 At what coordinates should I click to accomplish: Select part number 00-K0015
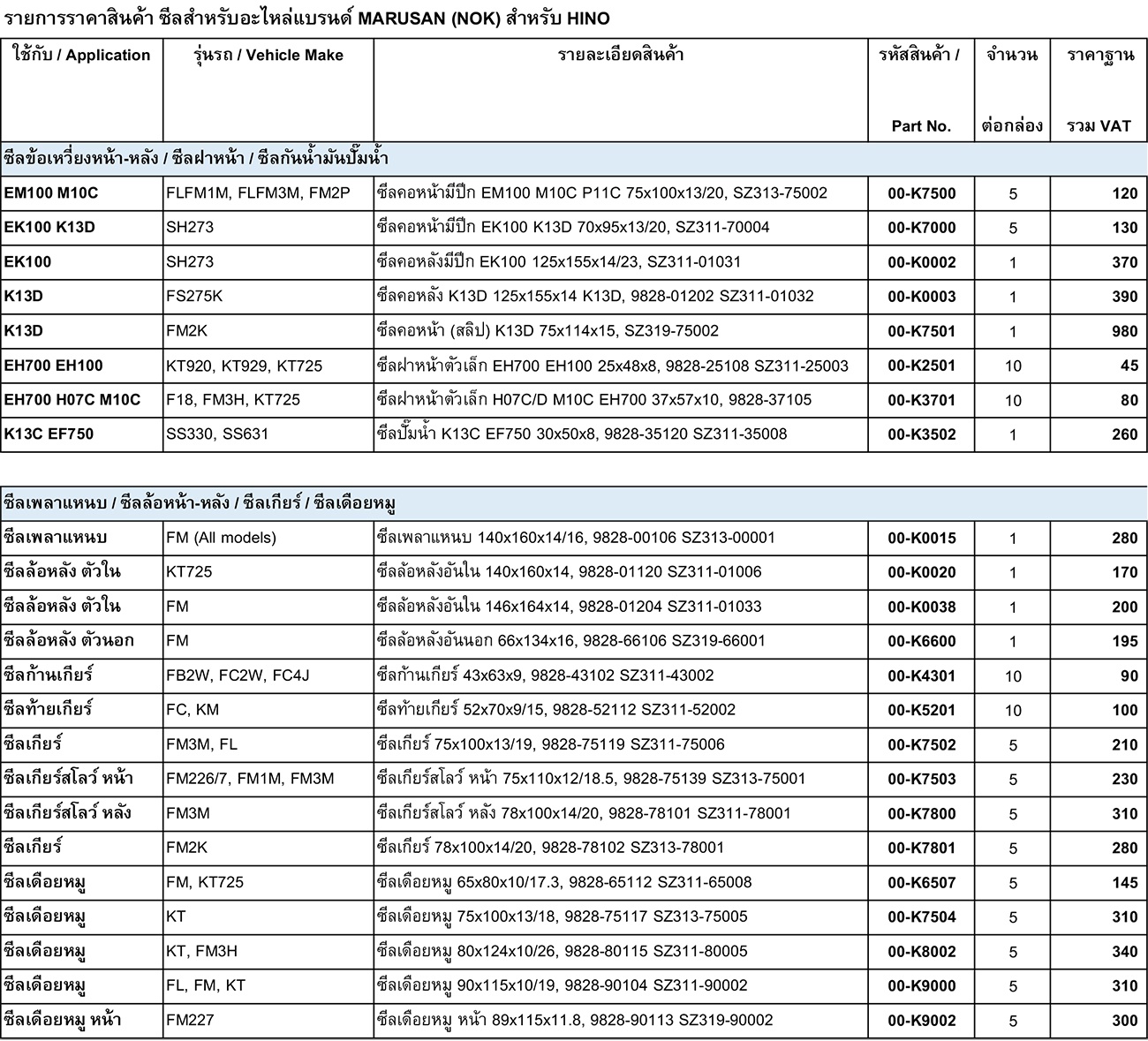(x=921, y=538)
